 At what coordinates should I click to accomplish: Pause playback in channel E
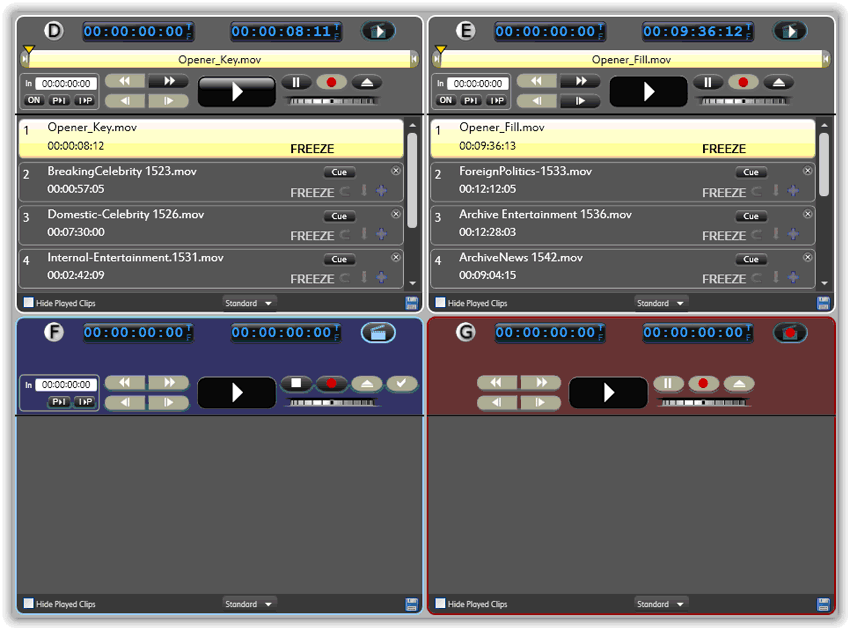[x=708, y=82]
